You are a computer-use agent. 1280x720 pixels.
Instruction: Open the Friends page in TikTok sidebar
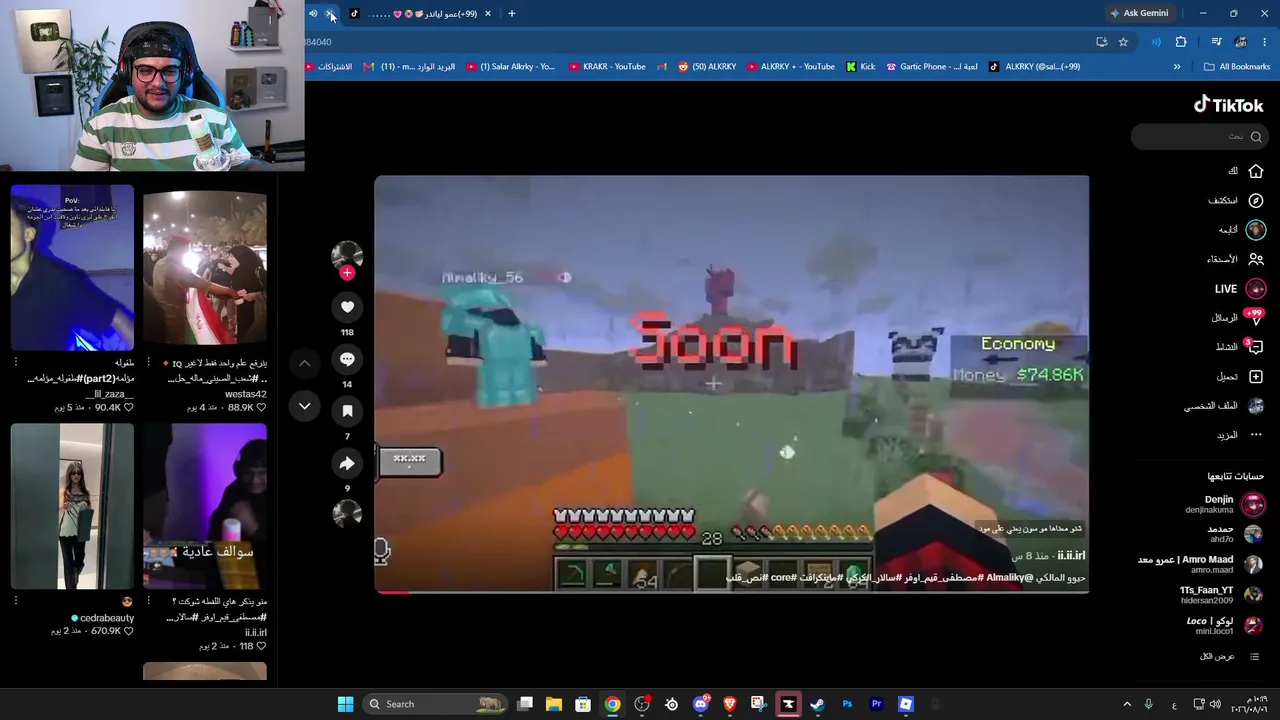(1256, 259)
